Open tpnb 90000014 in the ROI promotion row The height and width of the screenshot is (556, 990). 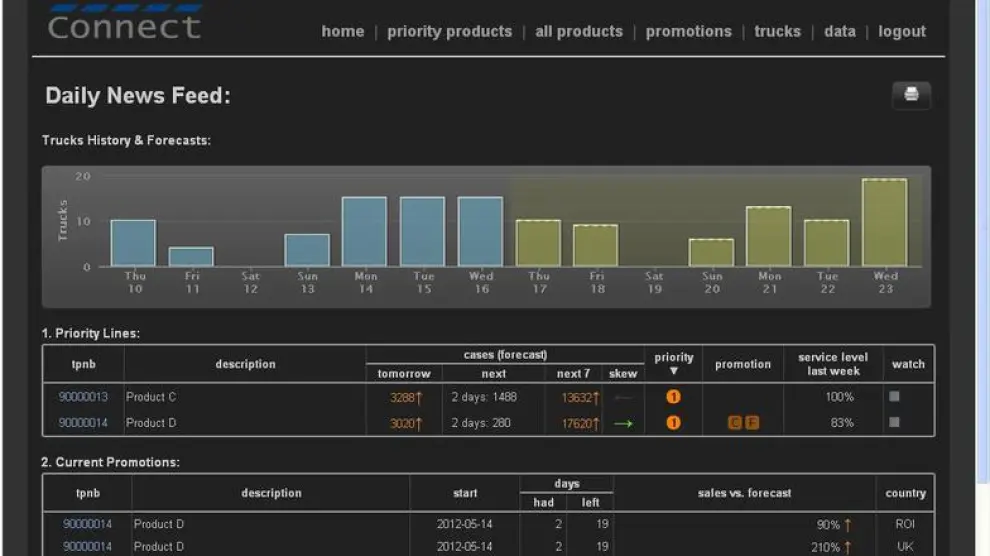[x=87, y=524]
